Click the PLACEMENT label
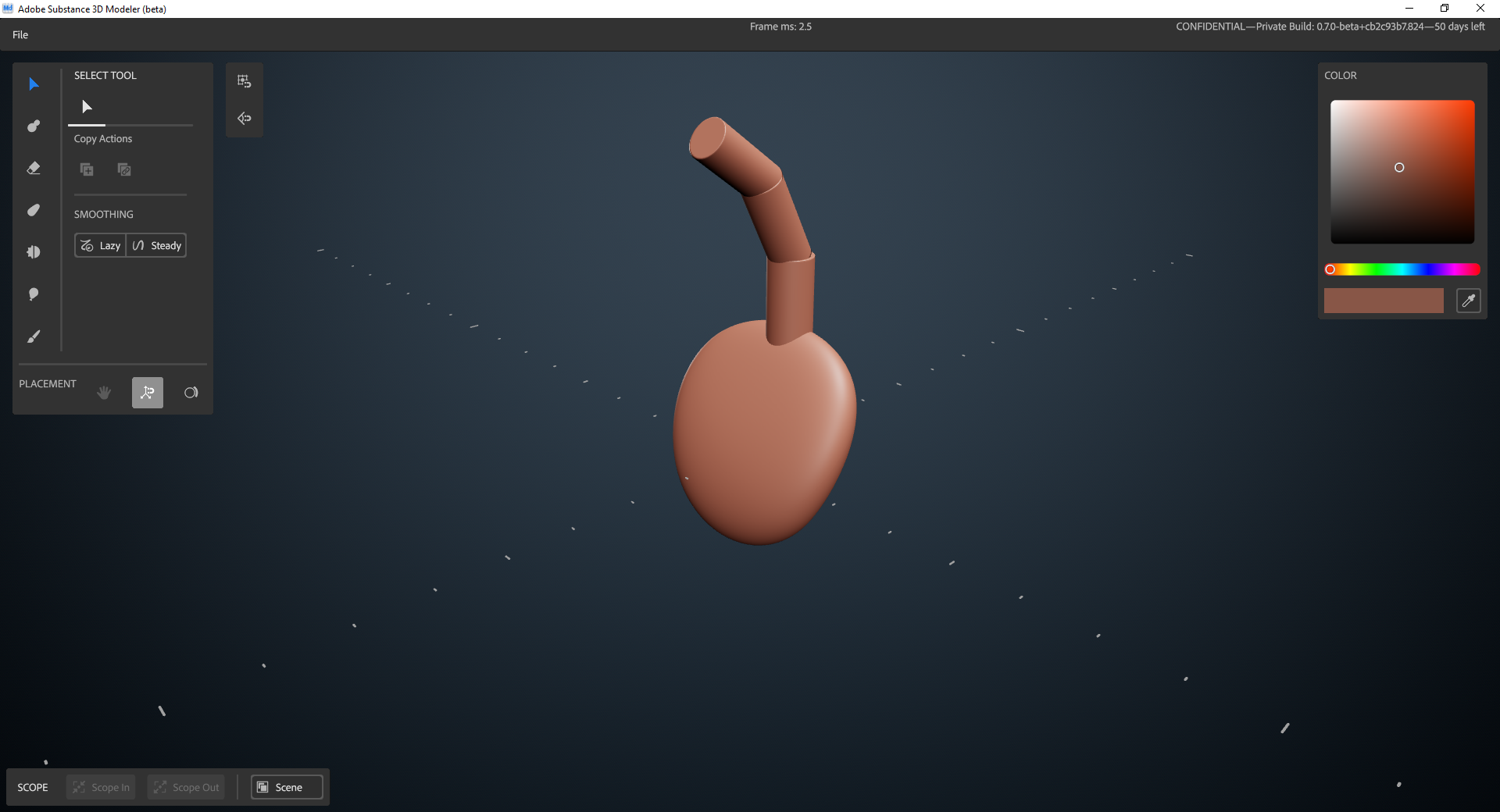 coord(48,384)
